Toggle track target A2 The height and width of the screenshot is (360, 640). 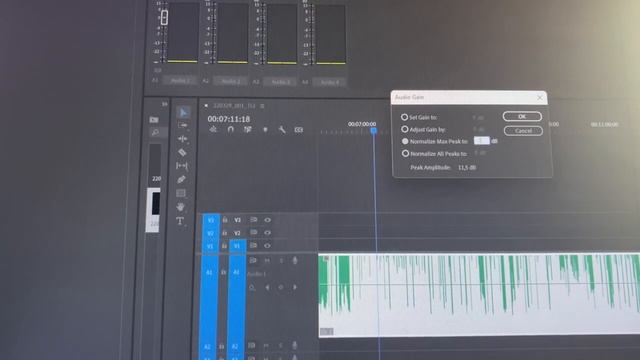tap(235, 347)
